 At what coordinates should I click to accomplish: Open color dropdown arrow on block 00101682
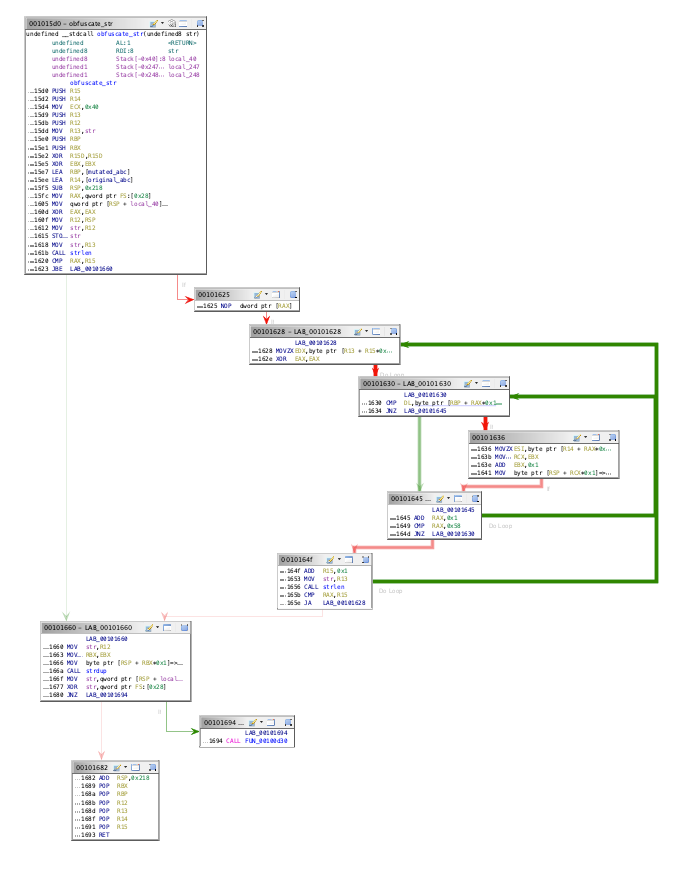[125, 767]
